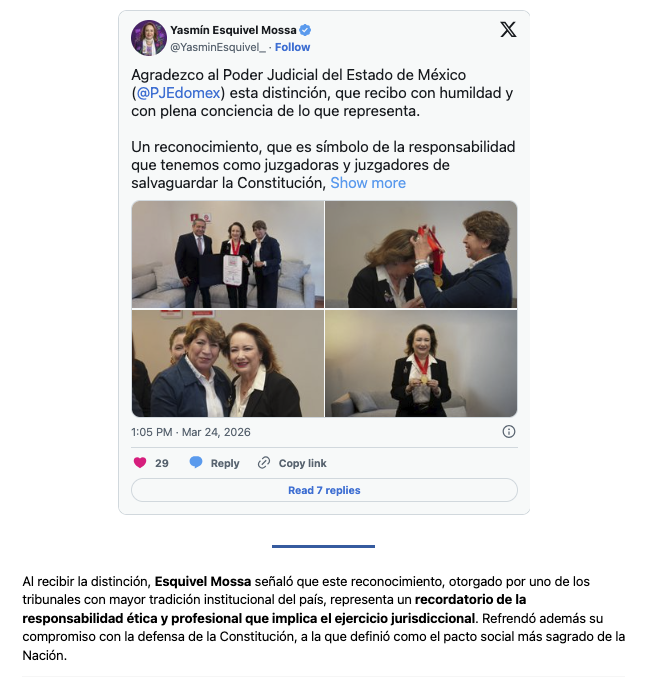Image resolution: width=645 pixels, height=677 pixels.
Task: Open the tweet timestamp 1:05 PM Mar 24, 2026
Action: pyautogui.click(x=191, y=432)
